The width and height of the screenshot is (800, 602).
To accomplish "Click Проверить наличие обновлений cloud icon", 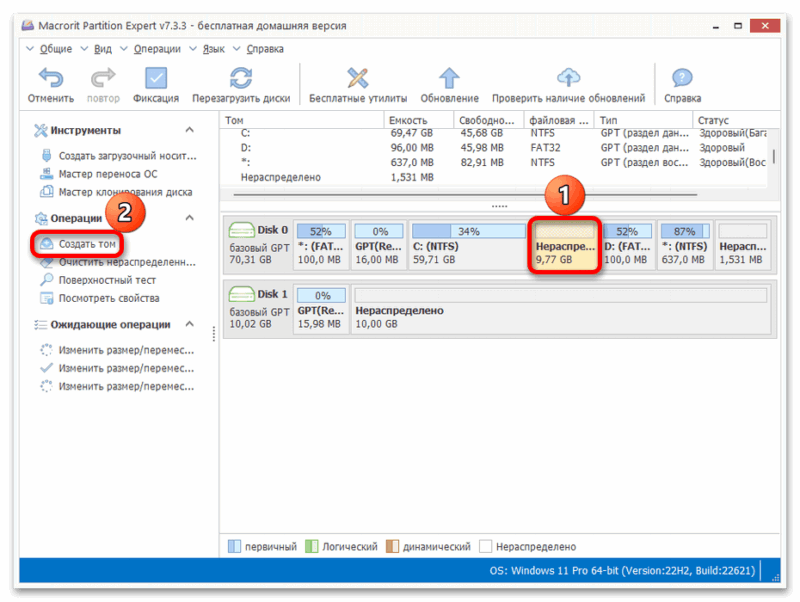I will point(568,78).
